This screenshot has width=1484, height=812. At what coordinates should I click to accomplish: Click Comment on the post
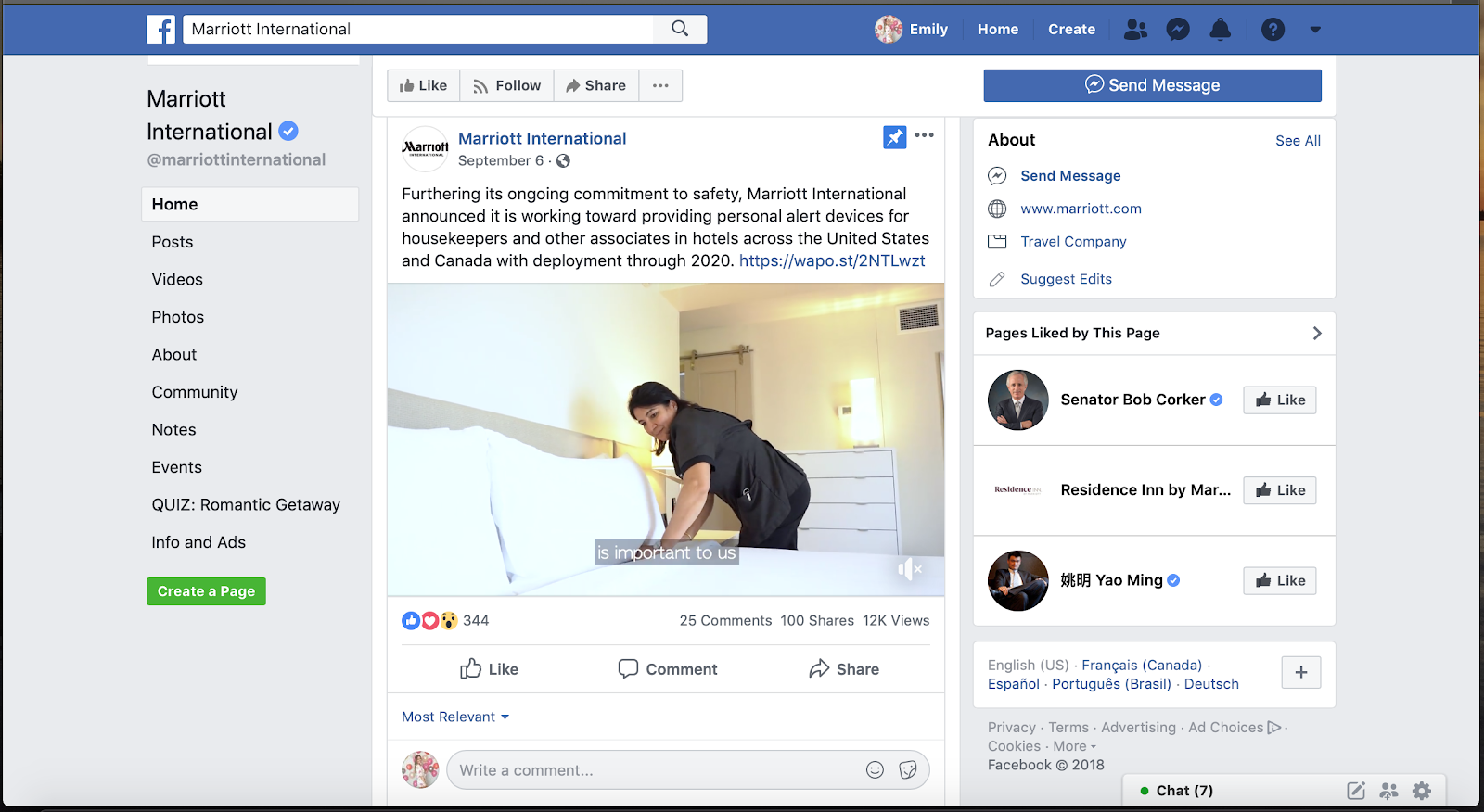click(668, 669)
